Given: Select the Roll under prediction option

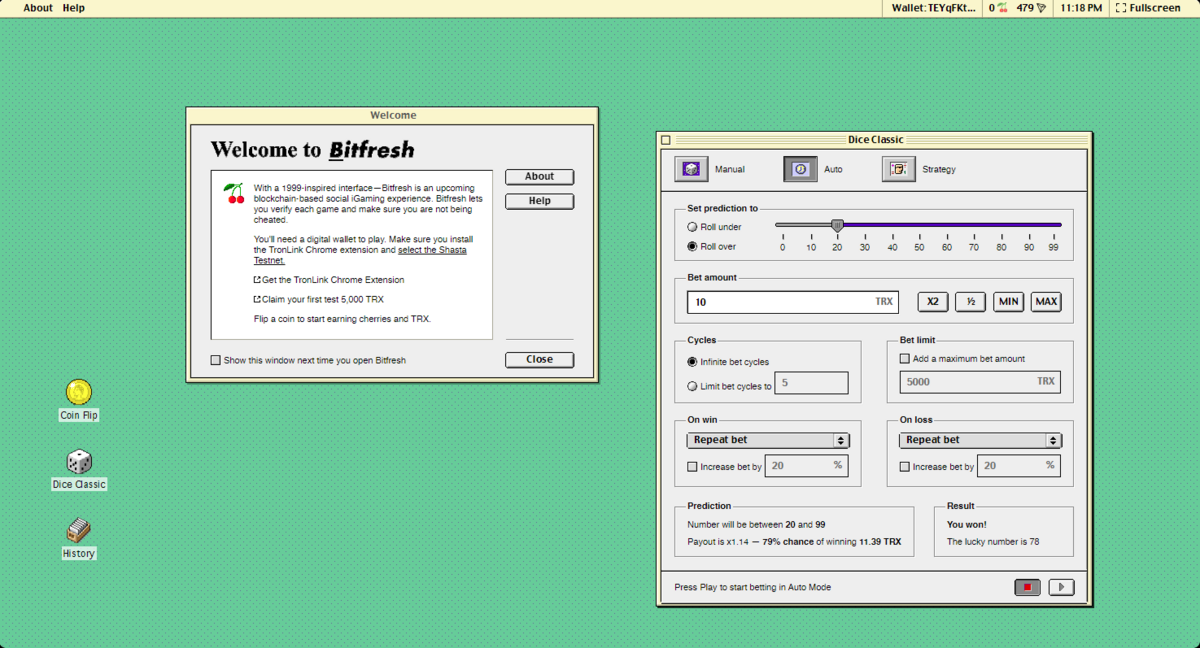Looking at the screenshot, I should point(693,227).
